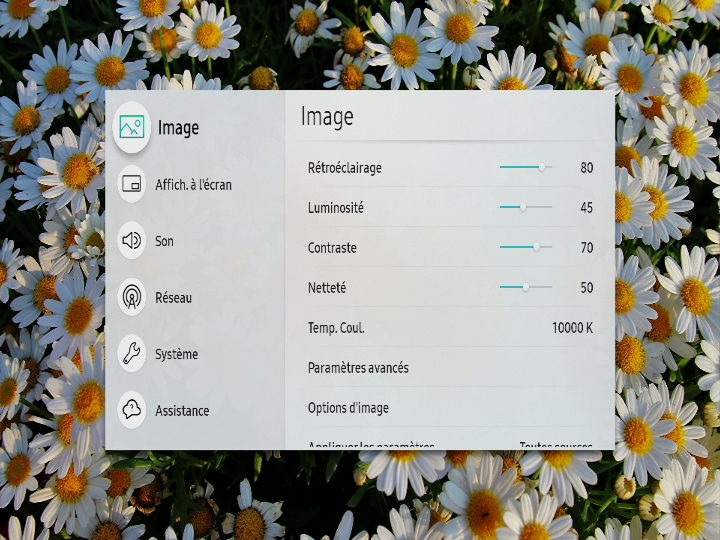Screen dimensions: 720x540
Task: Select the Rétroéclairage label
Action: point(344,168)
